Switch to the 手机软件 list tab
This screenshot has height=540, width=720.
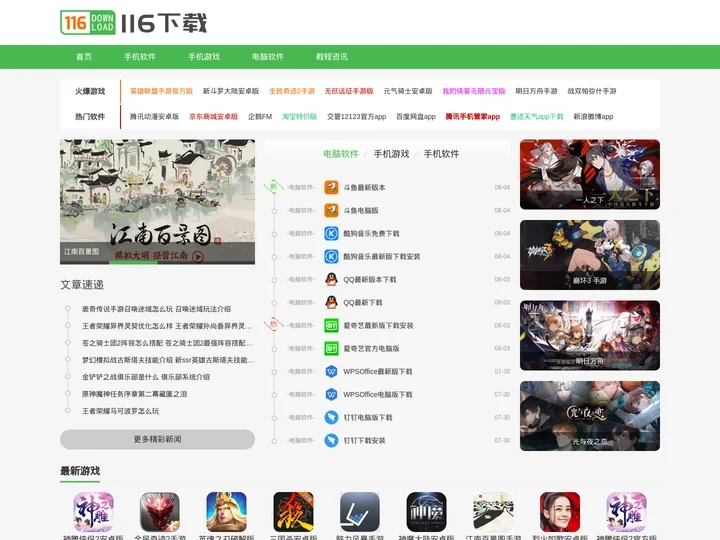click(x=441, y=154)
